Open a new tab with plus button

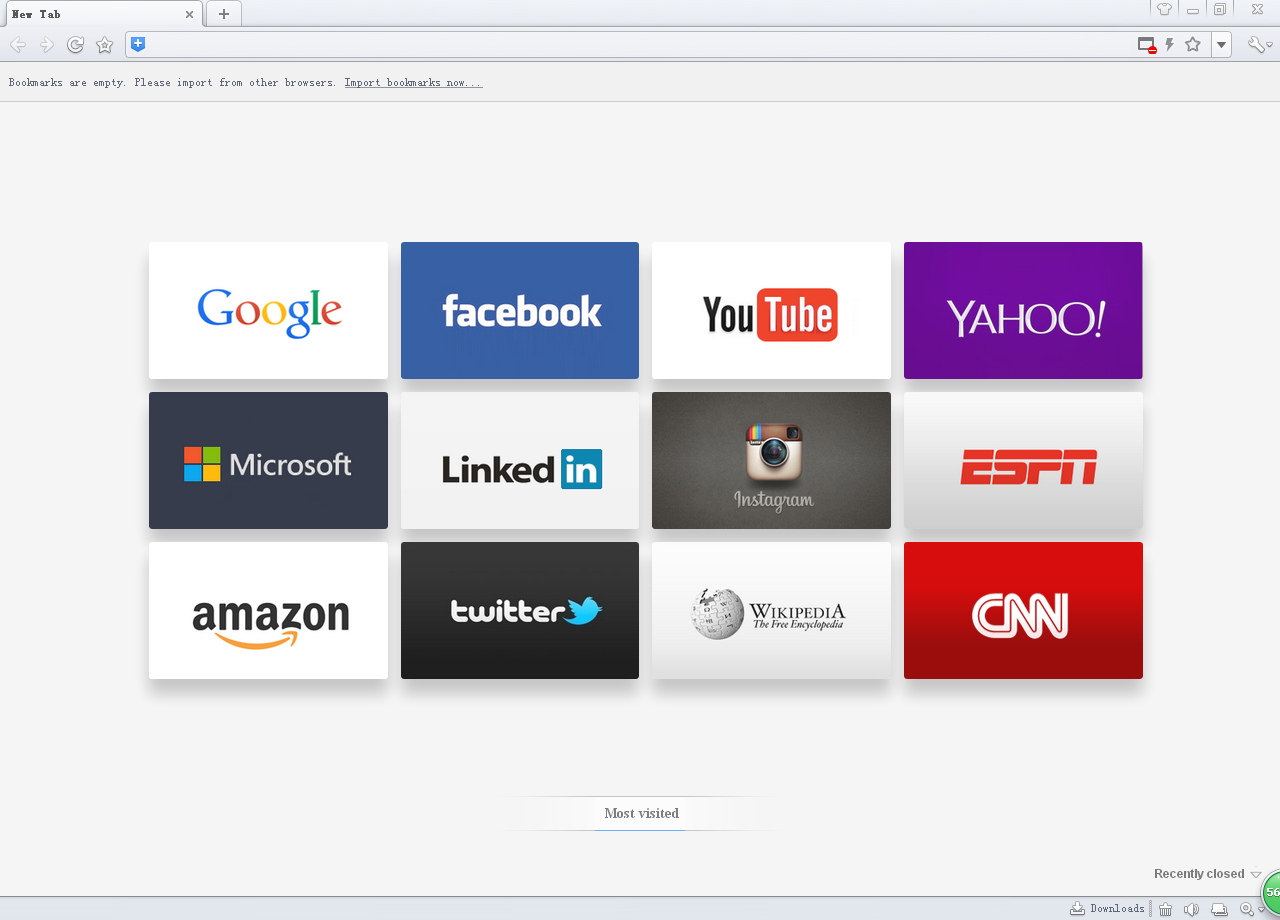[224, 14]
